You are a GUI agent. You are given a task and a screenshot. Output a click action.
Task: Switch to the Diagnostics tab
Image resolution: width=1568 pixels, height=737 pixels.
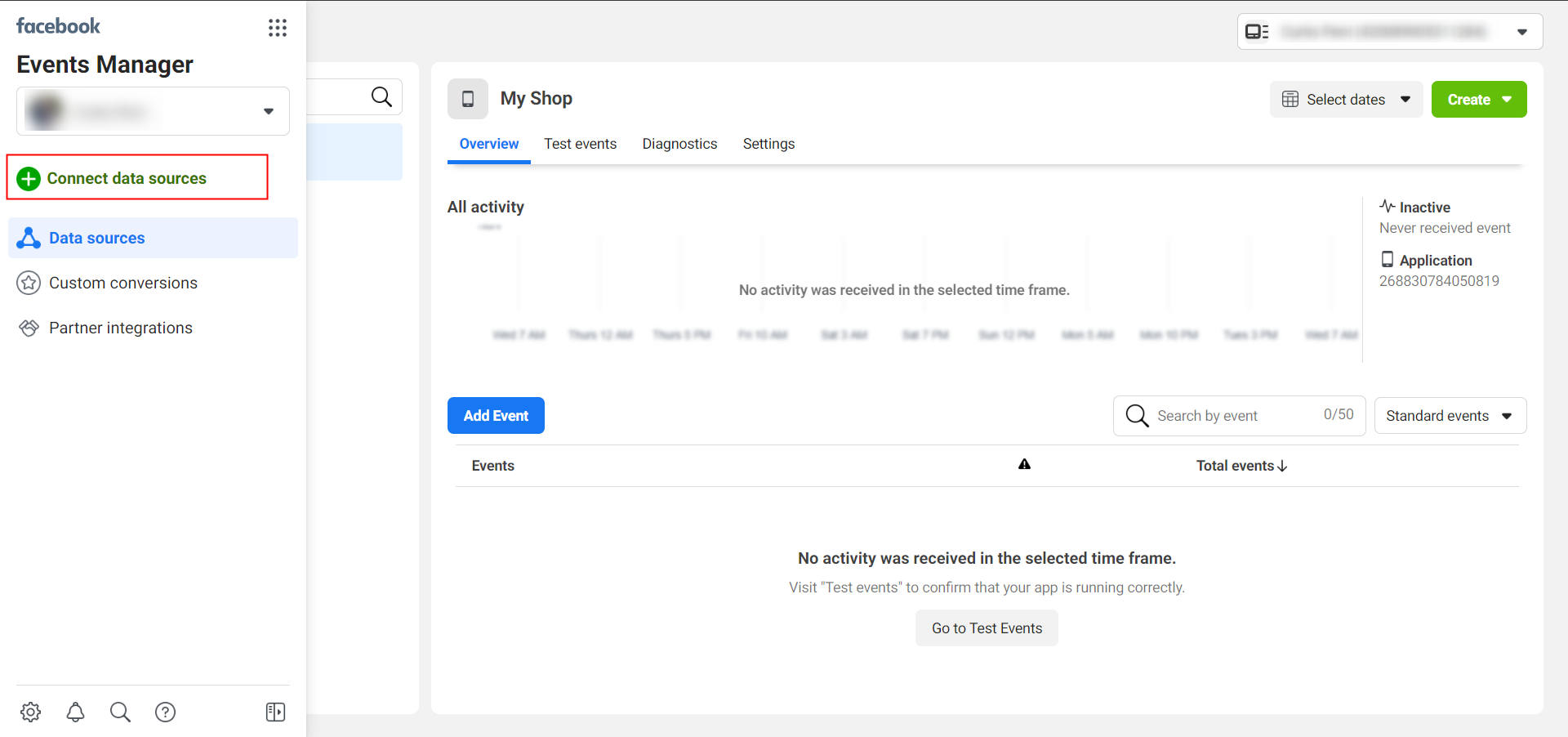(679, 144)
